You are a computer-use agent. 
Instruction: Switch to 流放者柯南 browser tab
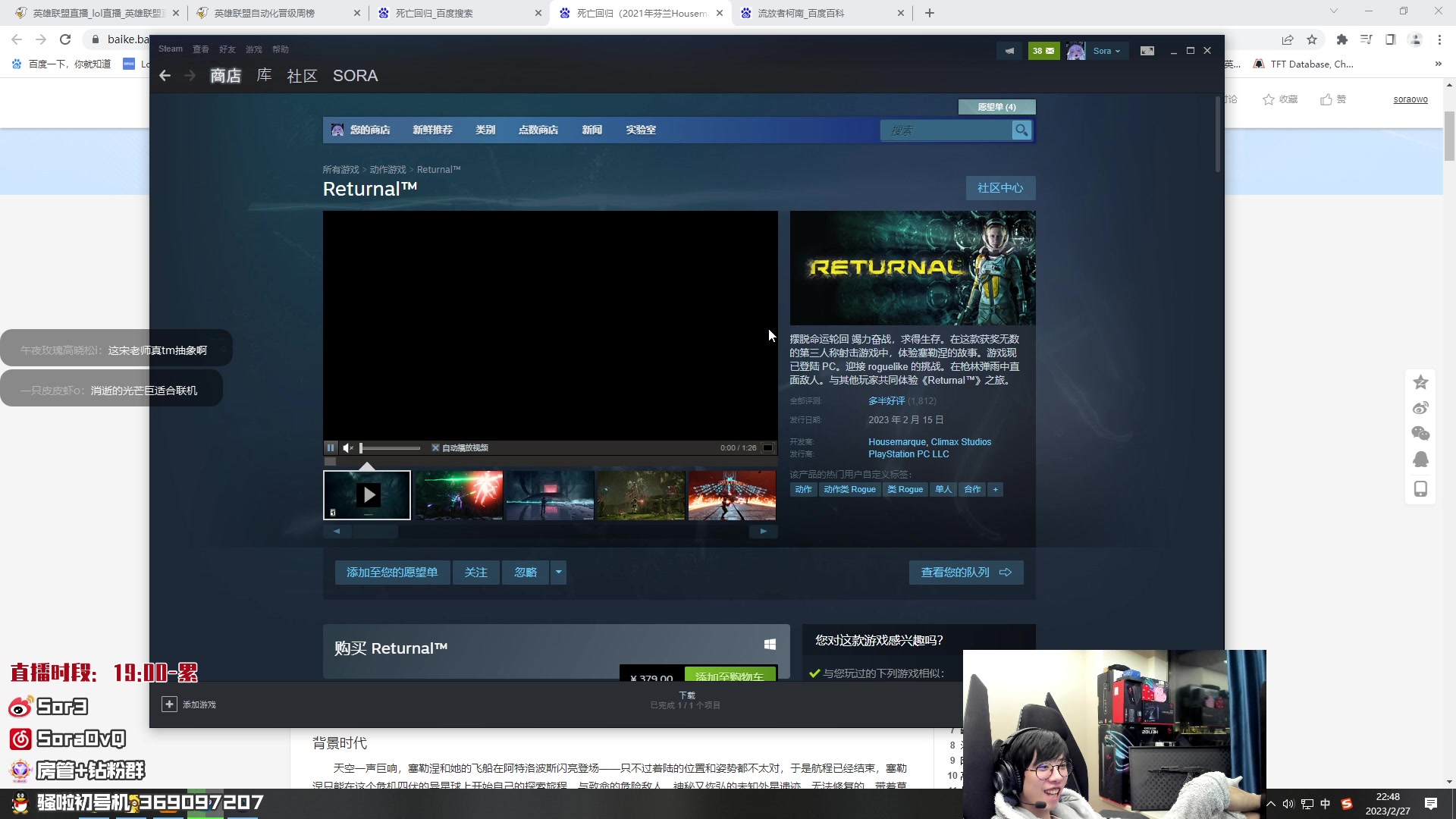(822, 13)
